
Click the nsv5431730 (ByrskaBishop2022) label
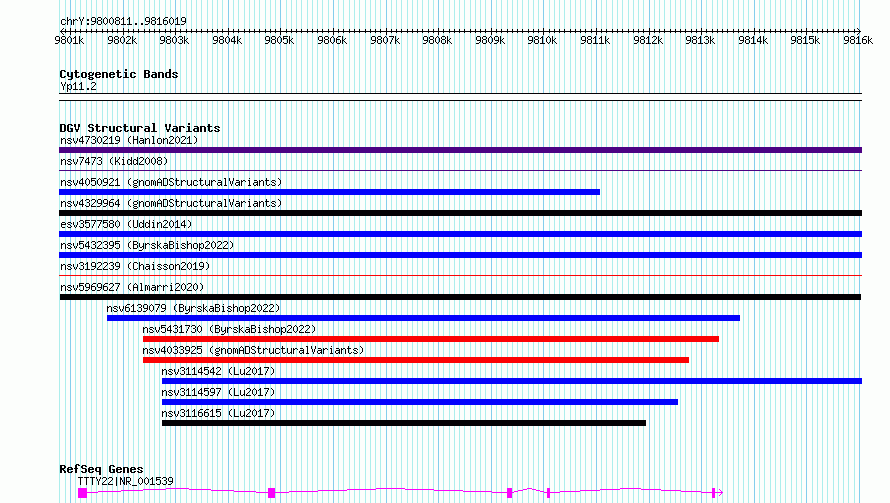point(229,329)
